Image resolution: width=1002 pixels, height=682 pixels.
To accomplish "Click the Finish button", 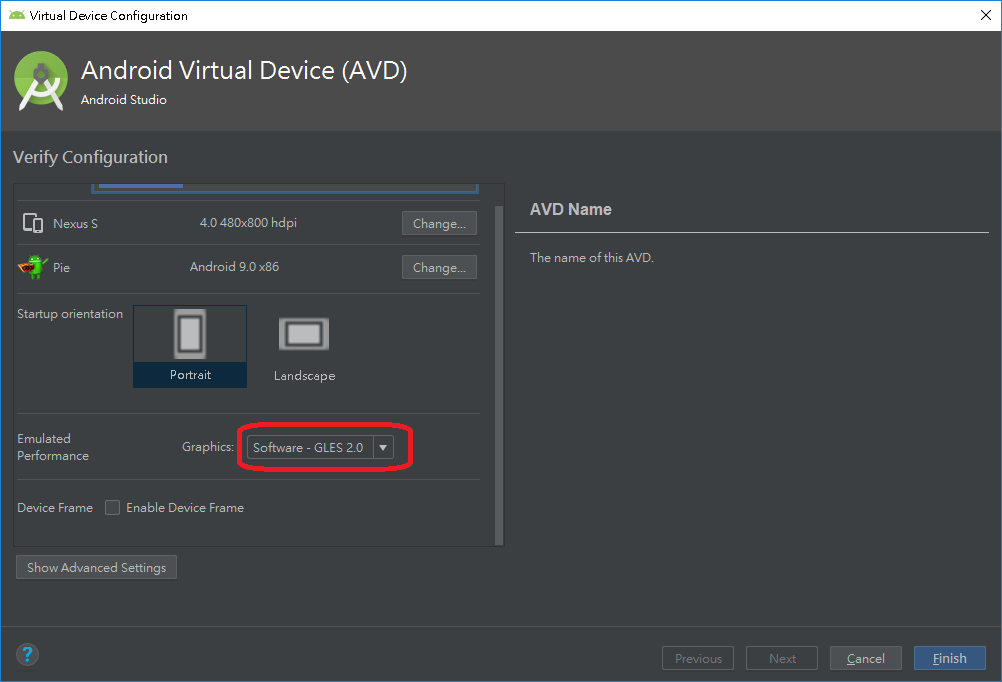I will (950, 658).
